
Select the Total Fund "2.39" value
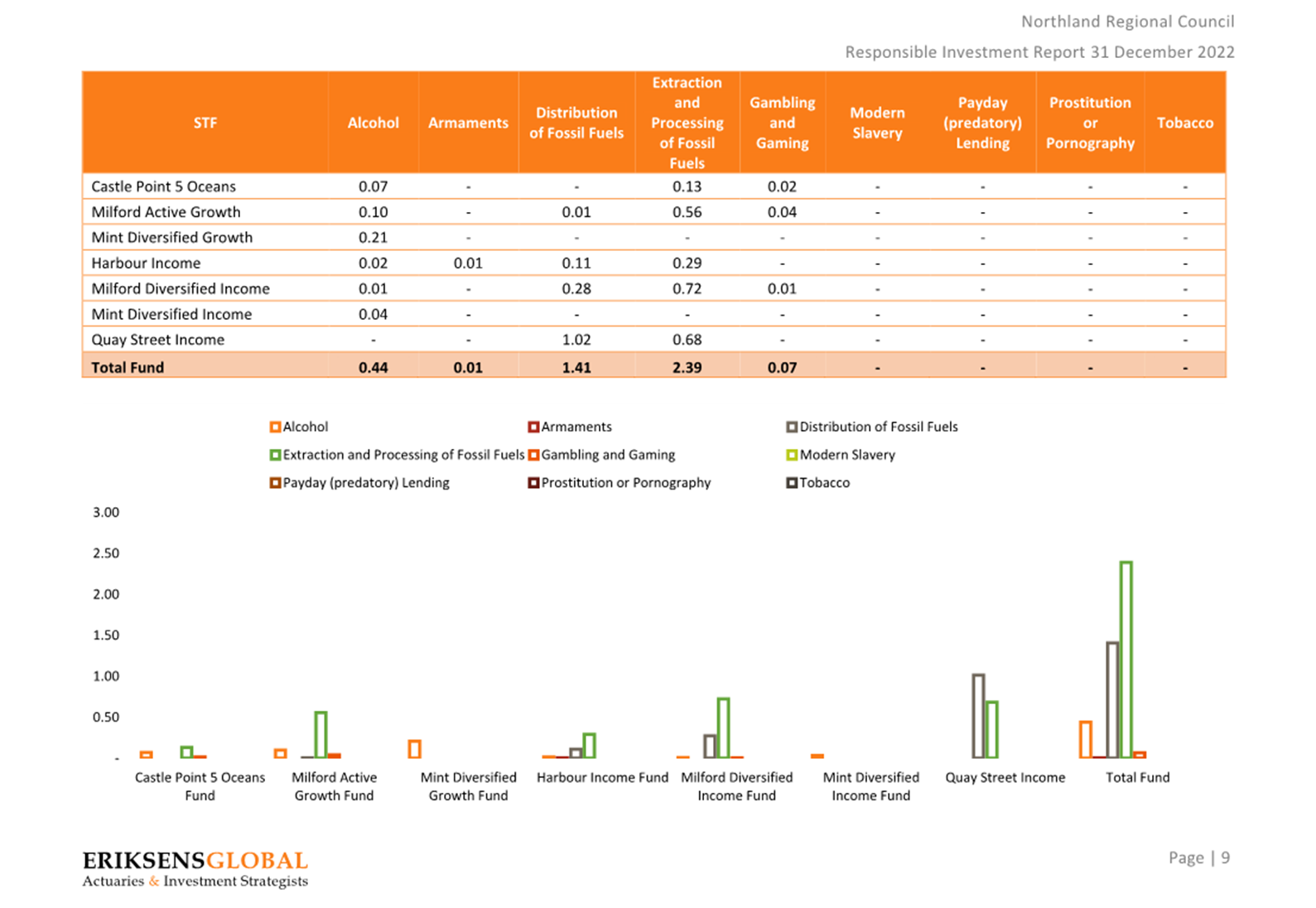click(687, 367)
